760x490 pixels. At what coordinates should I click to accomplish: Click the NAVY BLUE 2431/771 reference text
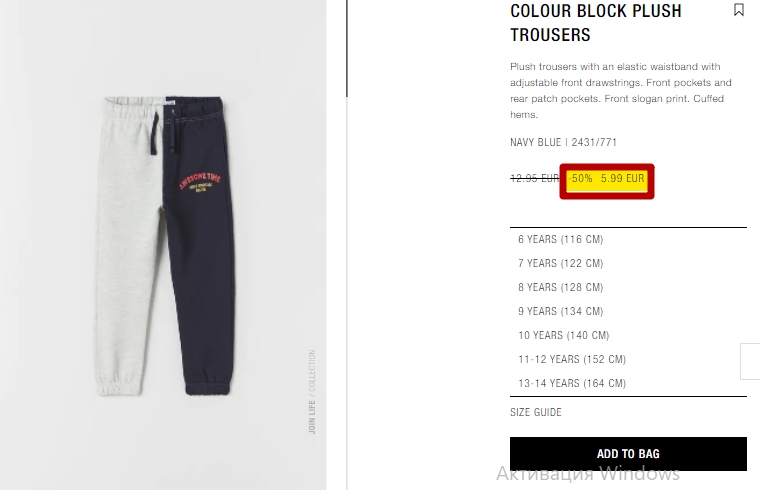coord(563,142)
